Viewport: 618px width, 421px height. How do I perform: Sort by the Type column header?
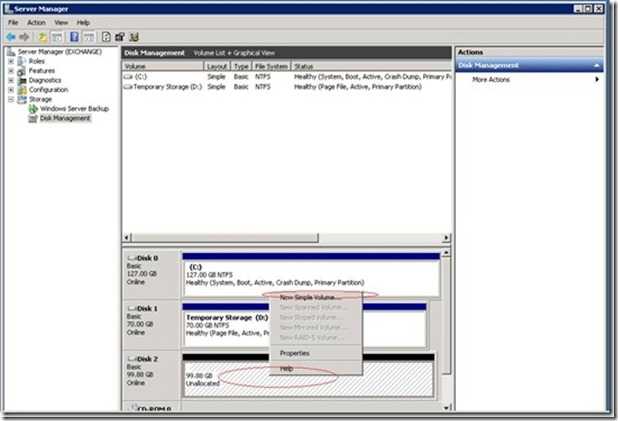(x=241, y=66)
